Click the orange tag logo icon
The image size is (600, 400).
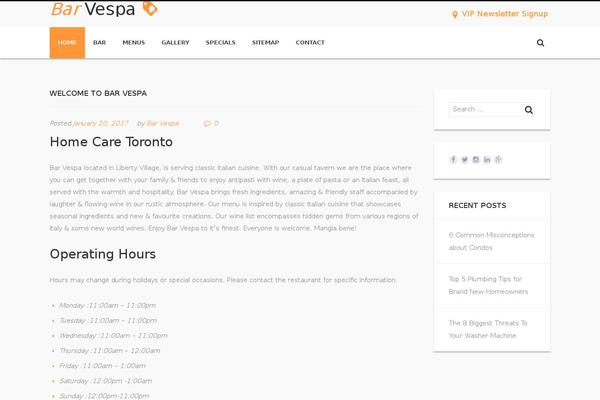click(x=150, y=8)
